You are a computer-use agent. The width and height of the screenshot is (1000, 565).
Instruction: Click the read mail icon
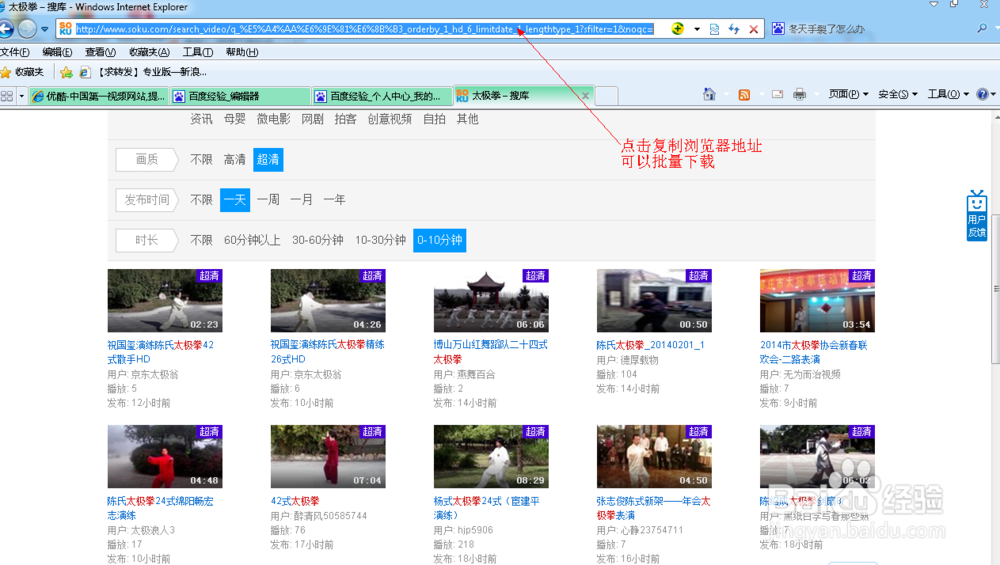tap(777, 94)
